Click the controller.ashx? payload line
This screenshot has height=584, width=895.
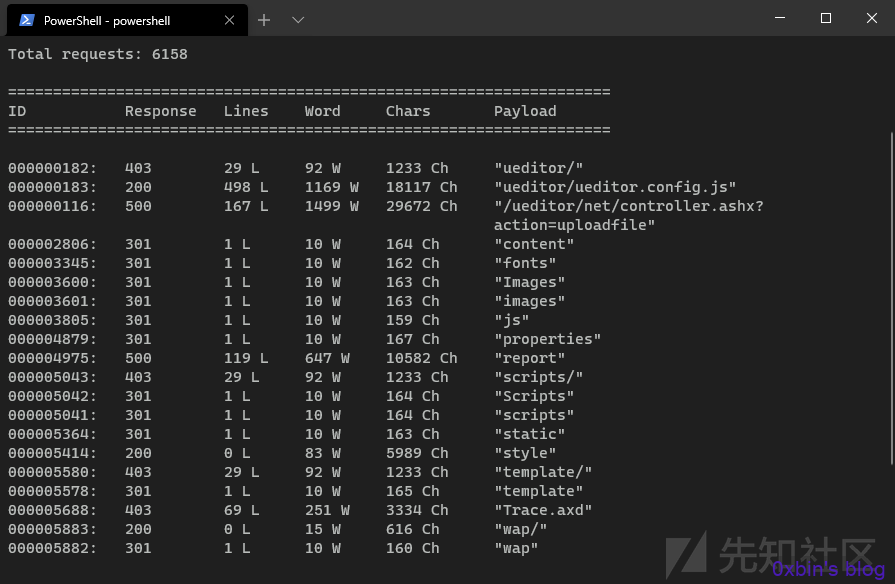point(628,206)
